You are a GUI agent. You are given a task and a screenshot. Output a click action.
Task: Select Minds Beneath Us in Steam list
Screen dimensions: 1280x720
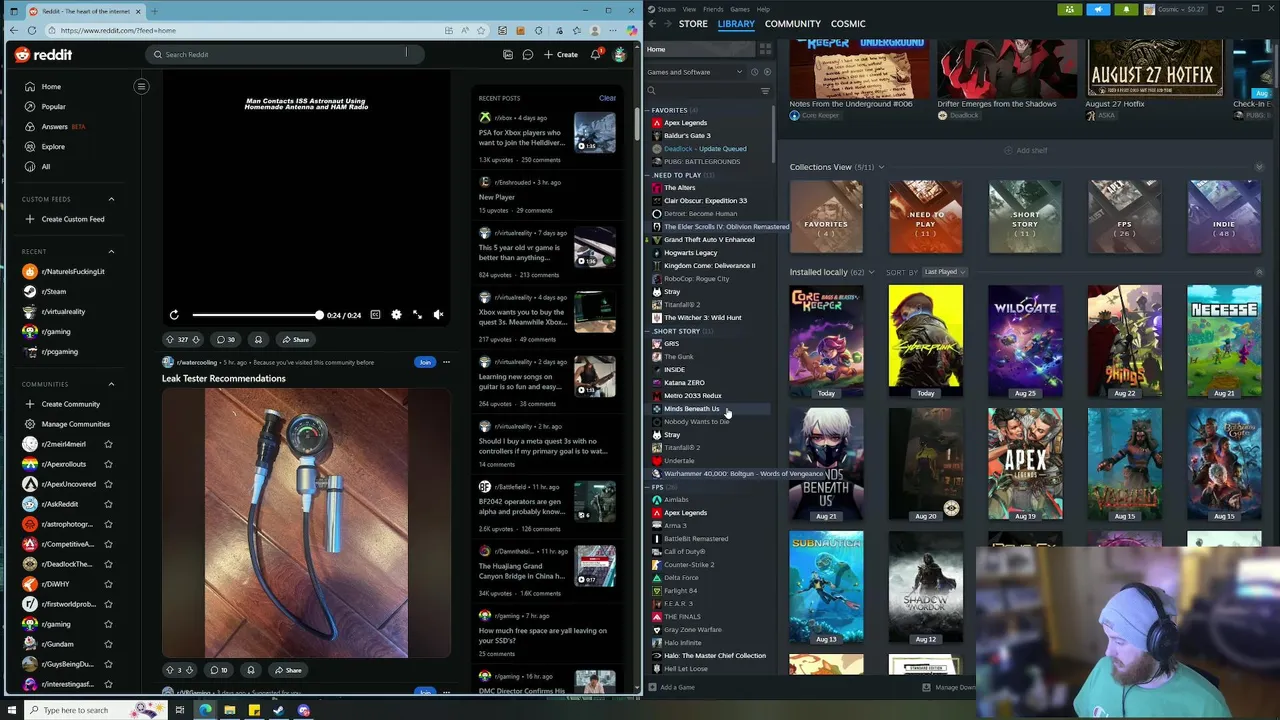(x=691, y=409)
